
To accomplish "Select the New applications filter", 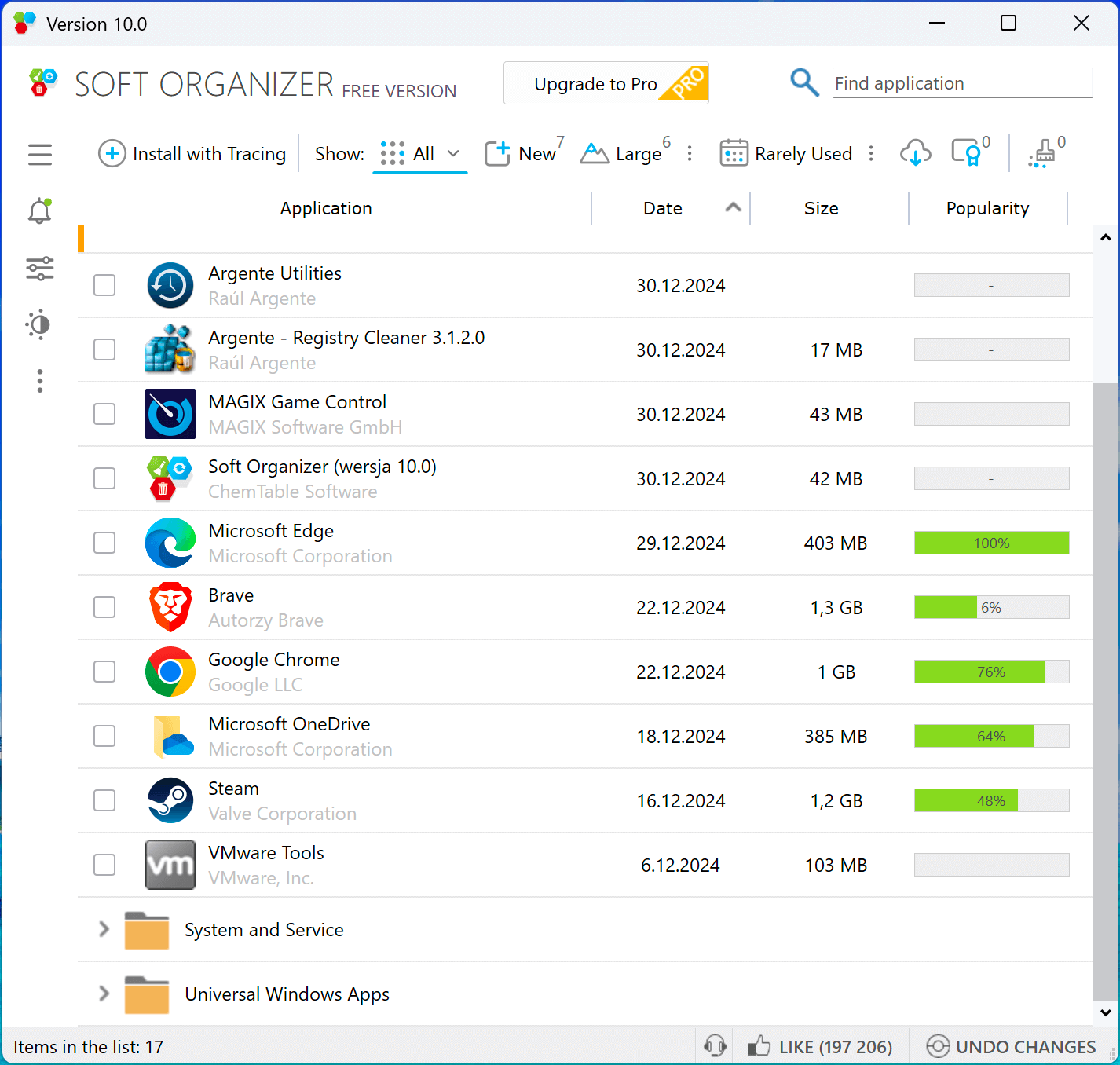I will pos(524,154).
